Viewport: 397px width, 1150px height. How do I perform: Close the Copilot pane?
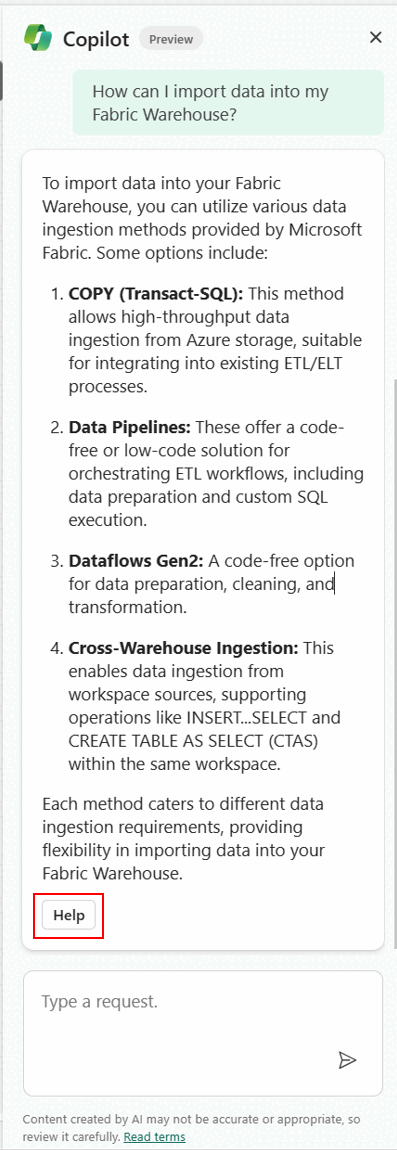click(376, 37)
